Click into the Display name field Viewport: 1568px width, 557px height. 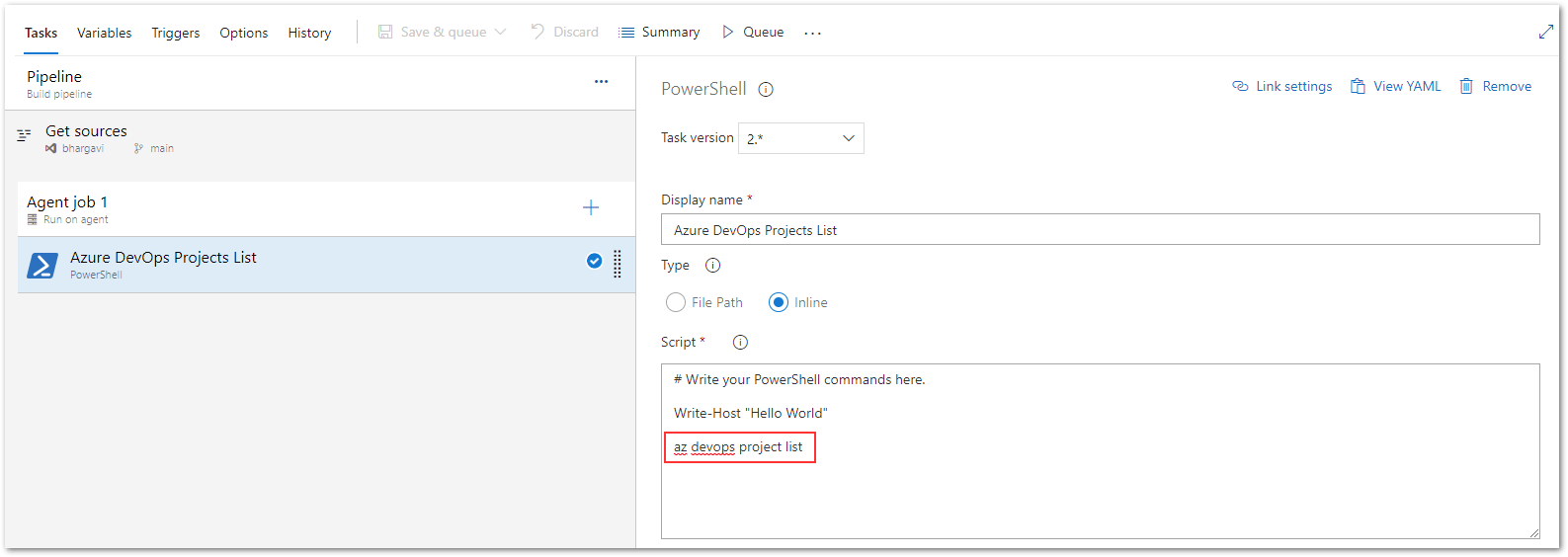pyautogui.click(x=1100, y=230)
